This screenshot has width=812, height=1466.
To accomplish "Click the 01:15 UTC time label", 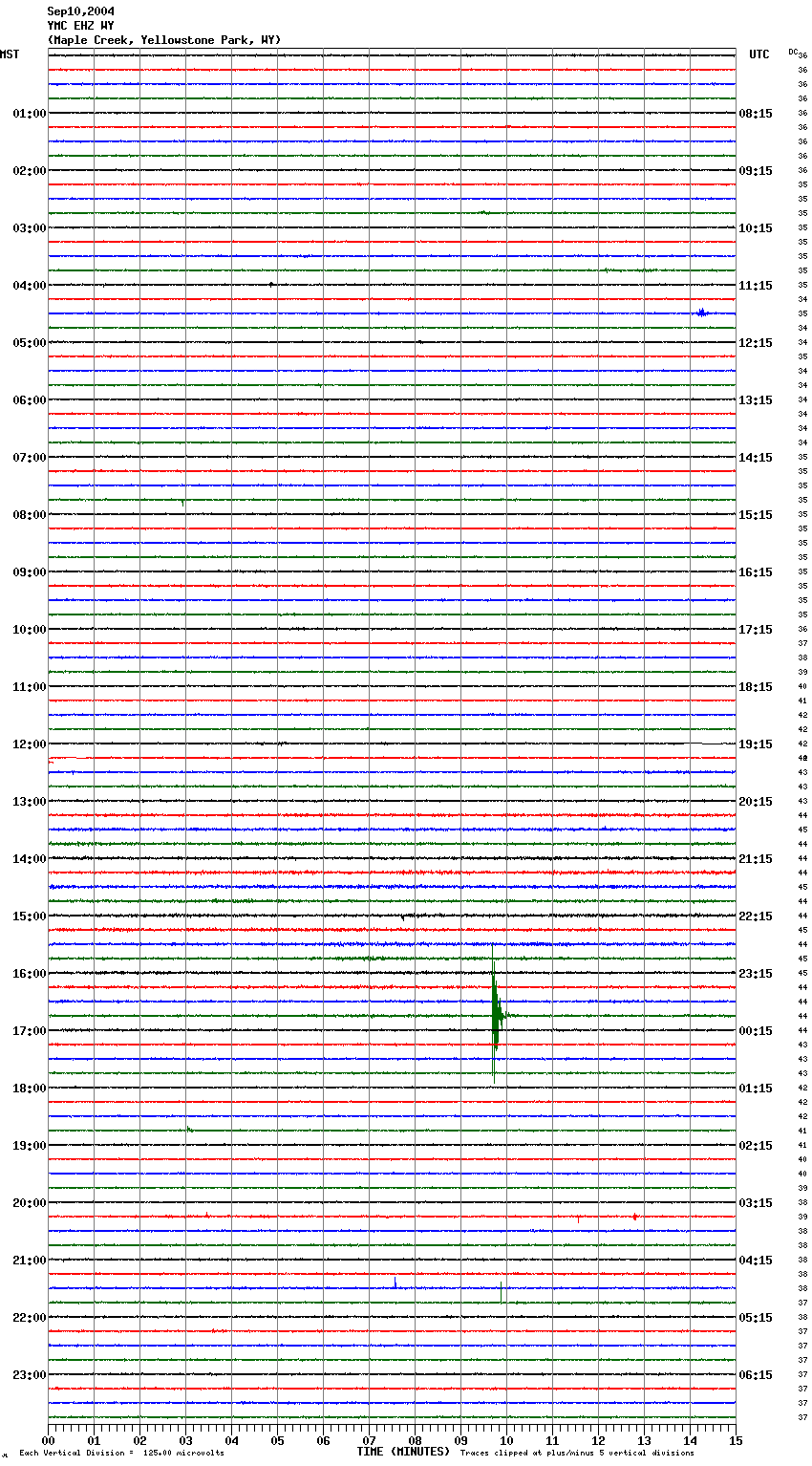I will (x=756, y=1089).
